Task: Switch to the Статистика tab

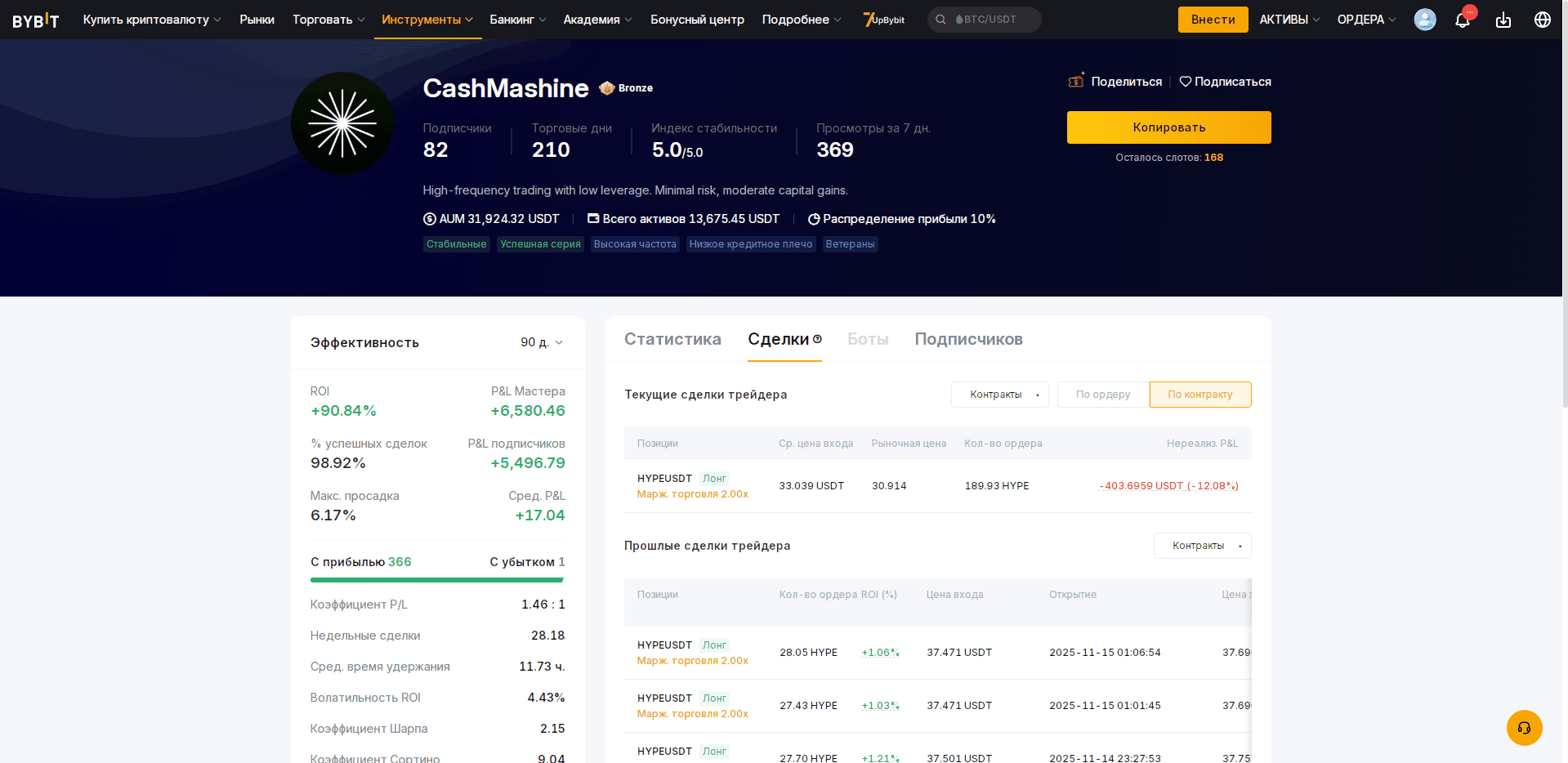Action: point(672,339)
